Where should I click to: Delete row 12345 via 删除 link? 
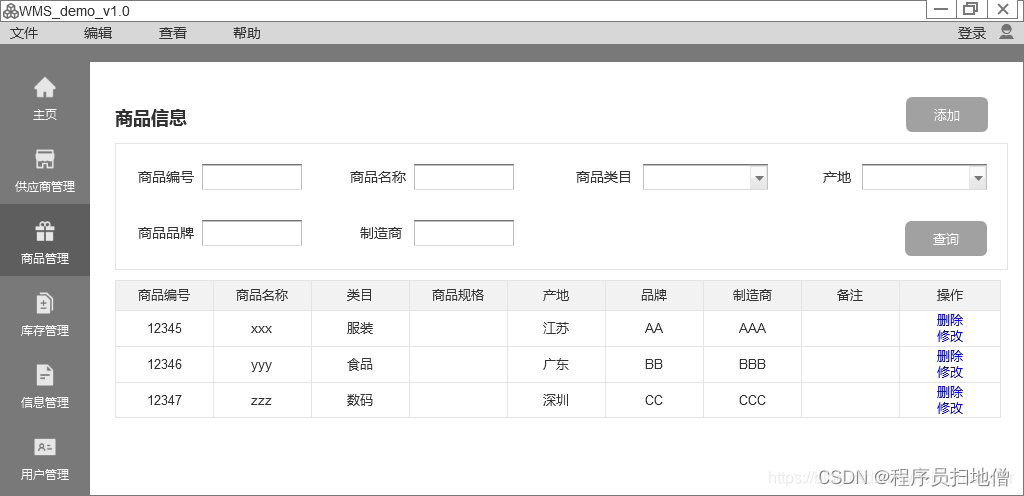point(950,320)
